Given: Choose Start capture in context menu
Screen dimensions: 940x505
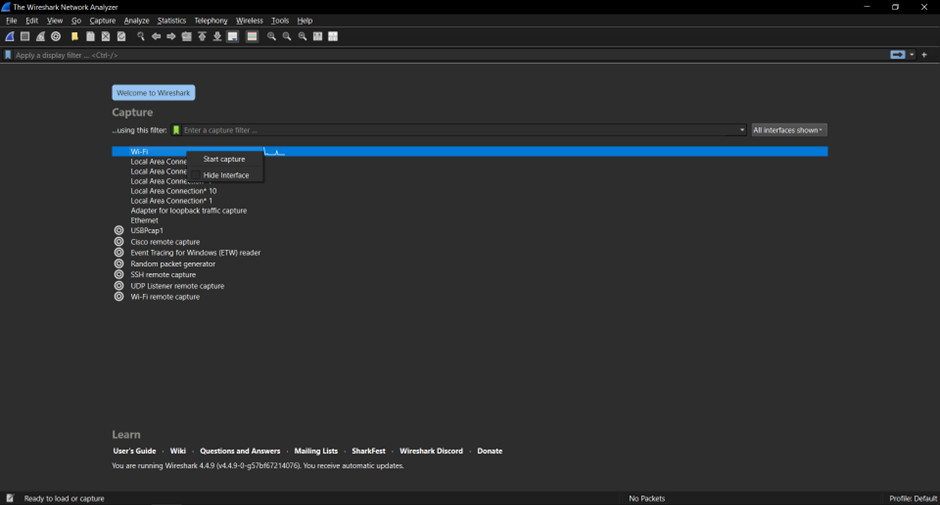Looking at the screenshot, I should pyautogui.click(x=225, y=159).
